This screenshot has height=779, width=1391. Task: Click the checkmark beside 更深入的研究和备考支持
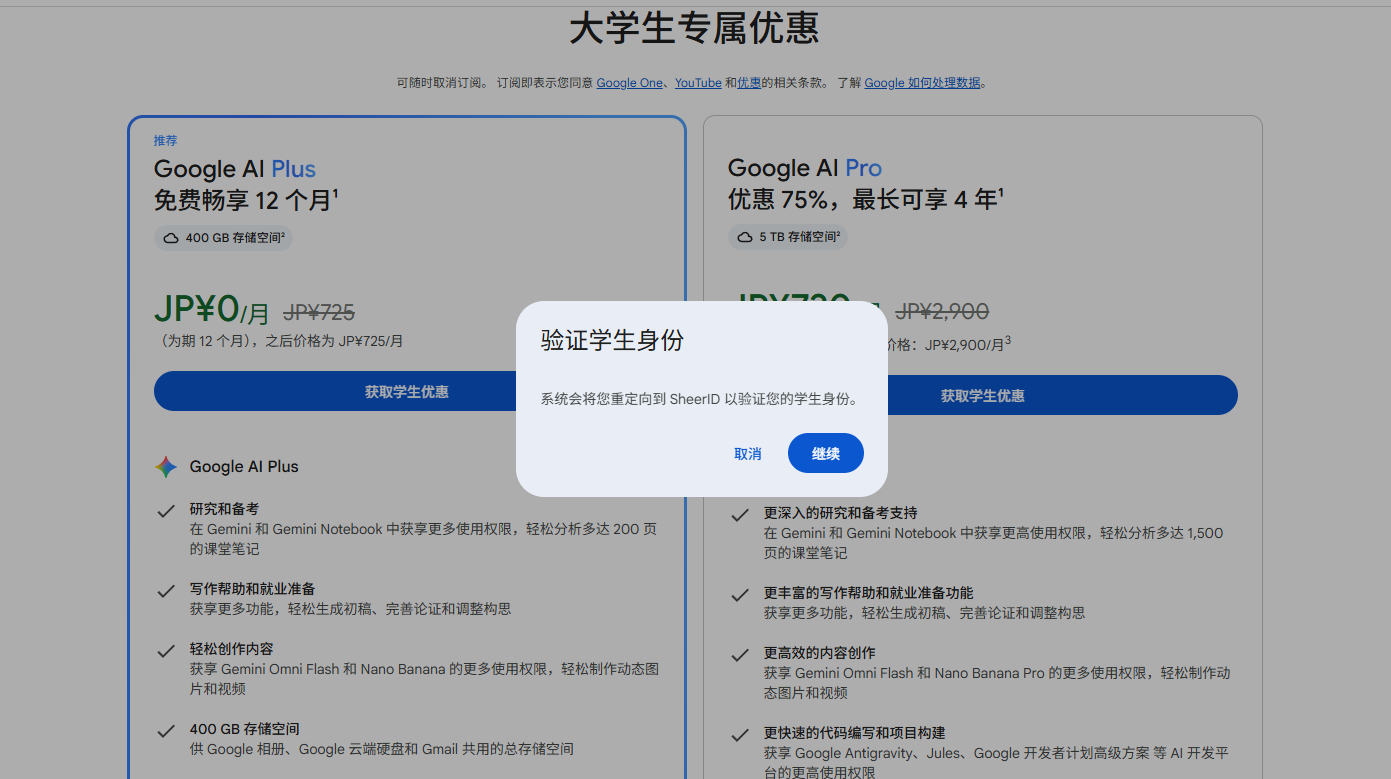tap(740, 515)
